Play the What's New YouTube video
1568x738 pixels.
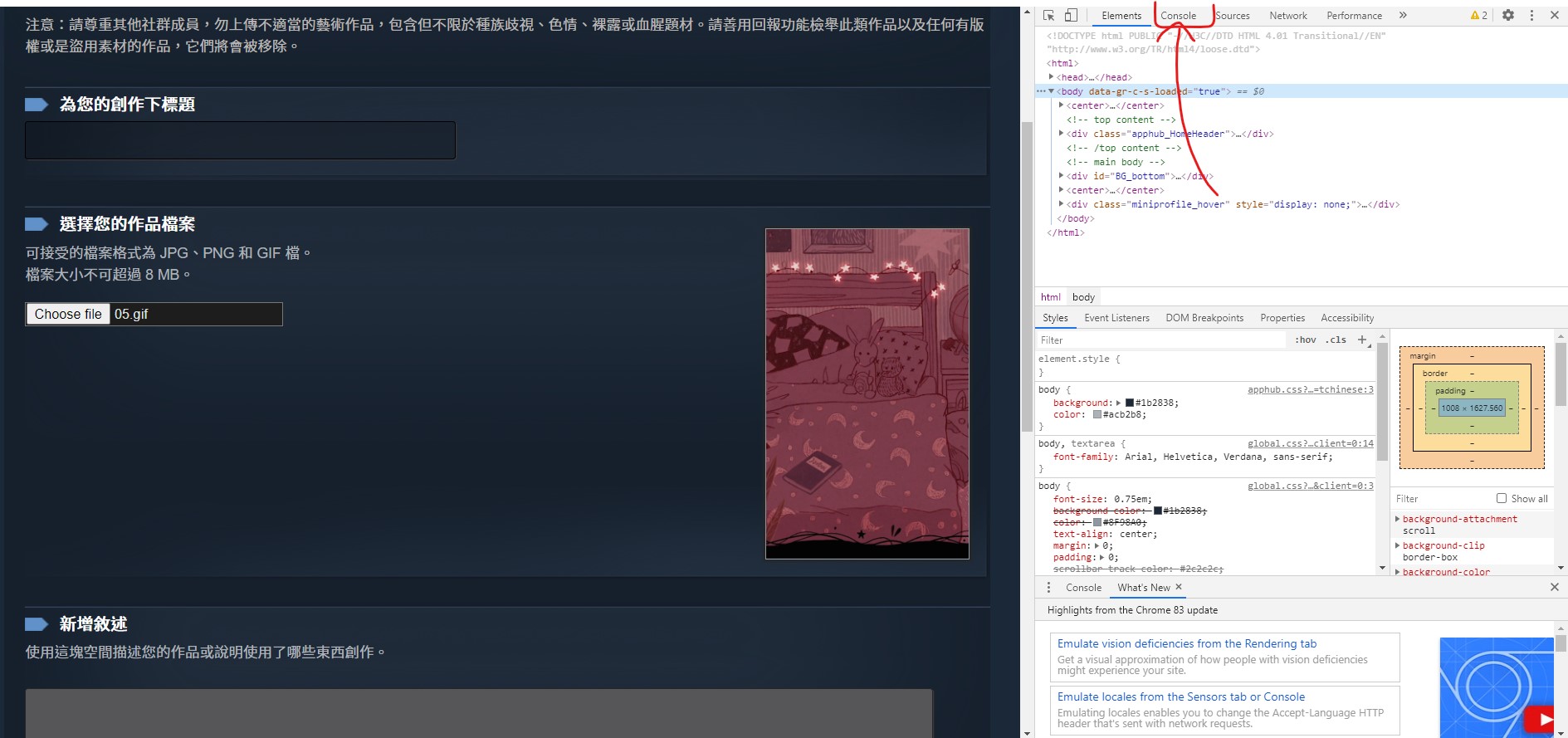click(1541, 719)
